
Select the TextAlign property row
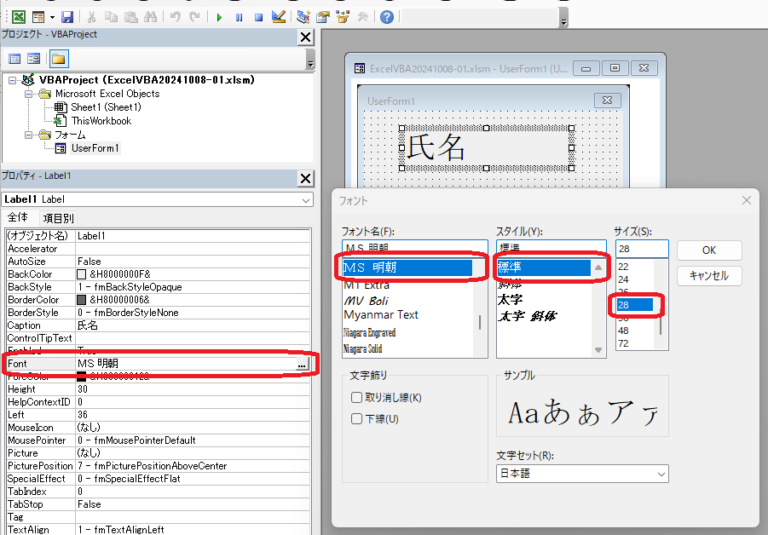click(x=158, y=529)
